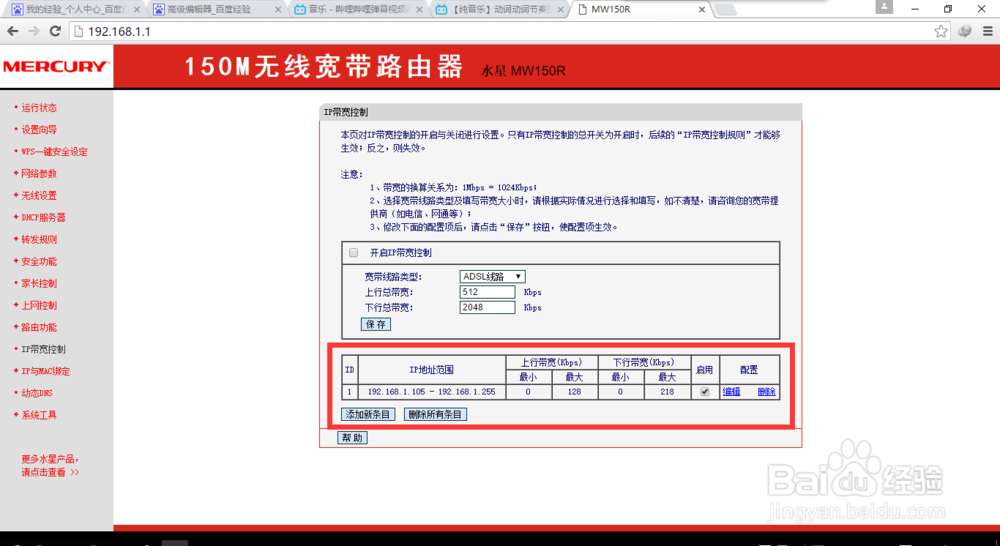Viewport: 1000px width, 546px height.
Task: Open a new browser tab
Action: pos(726,10)
